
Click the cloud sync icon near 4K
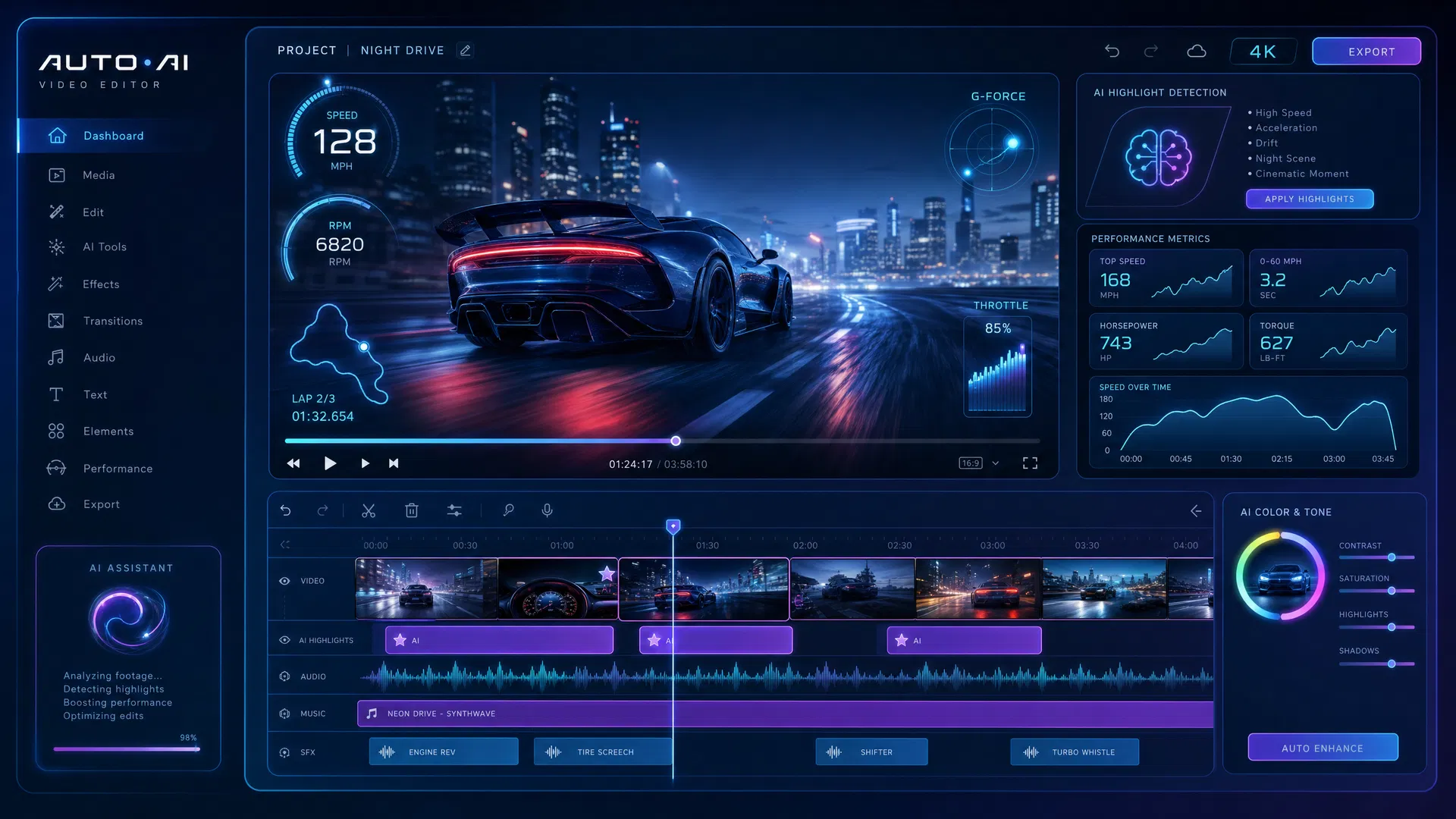(x=1196, y=51)
